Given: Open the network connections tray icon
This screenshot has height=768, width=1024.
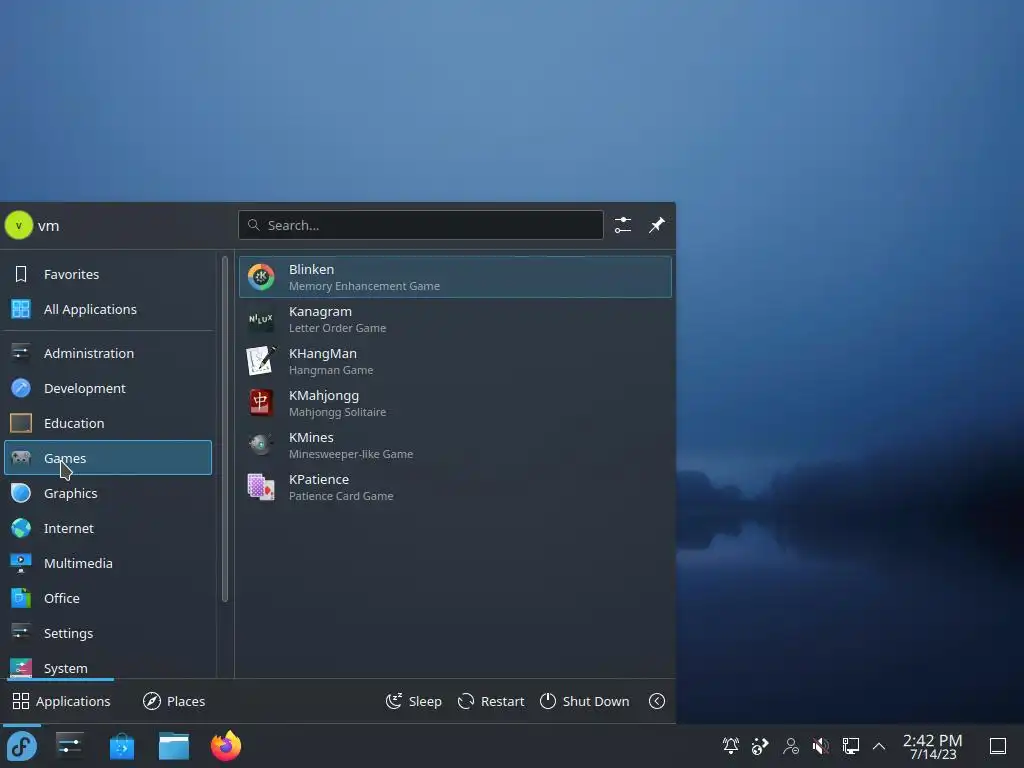Looking at the screenshot, I should pos(850,746).
